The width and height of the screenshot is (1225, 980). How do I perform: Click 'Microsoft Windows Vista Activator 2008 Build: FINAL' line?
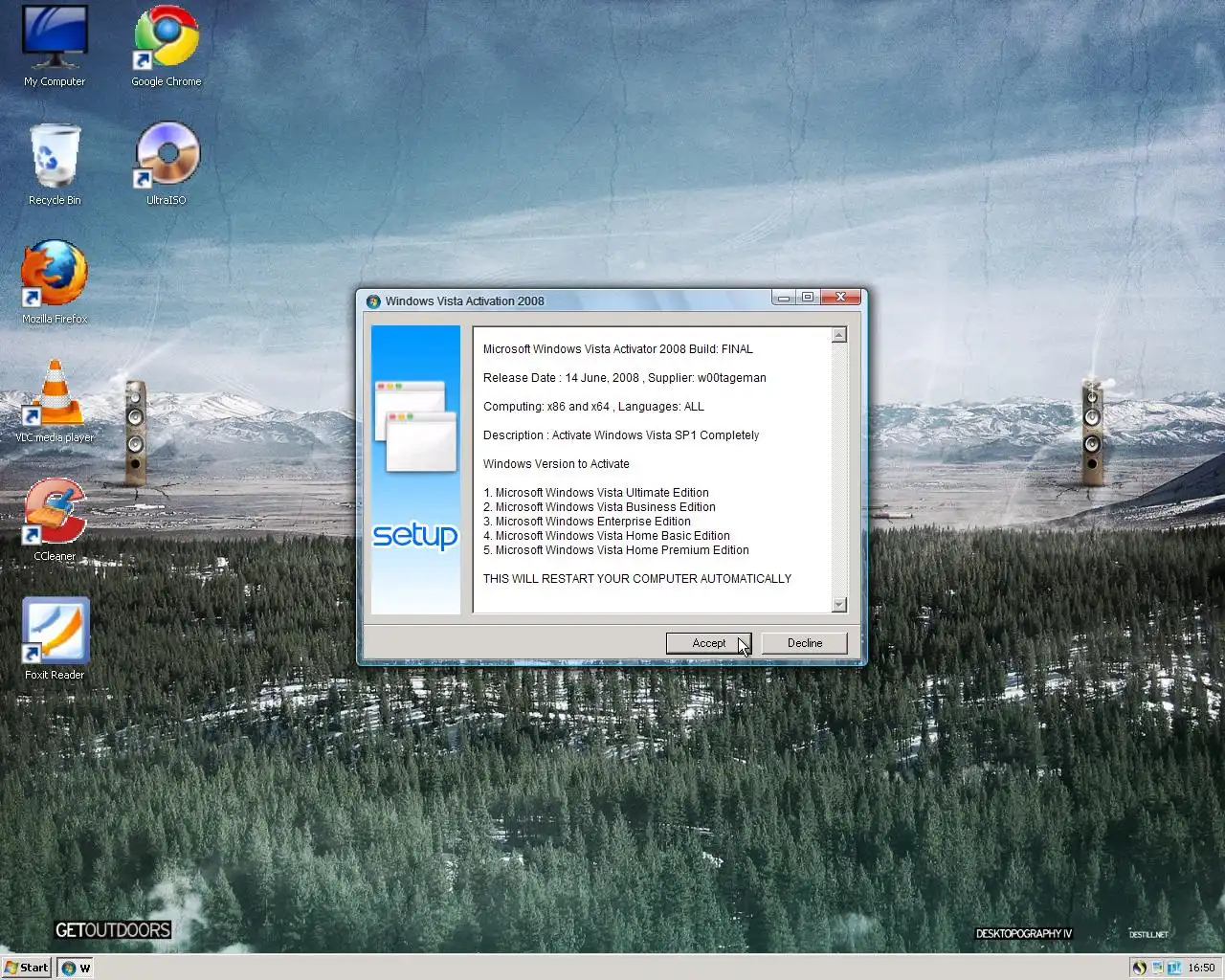(618, 349)
